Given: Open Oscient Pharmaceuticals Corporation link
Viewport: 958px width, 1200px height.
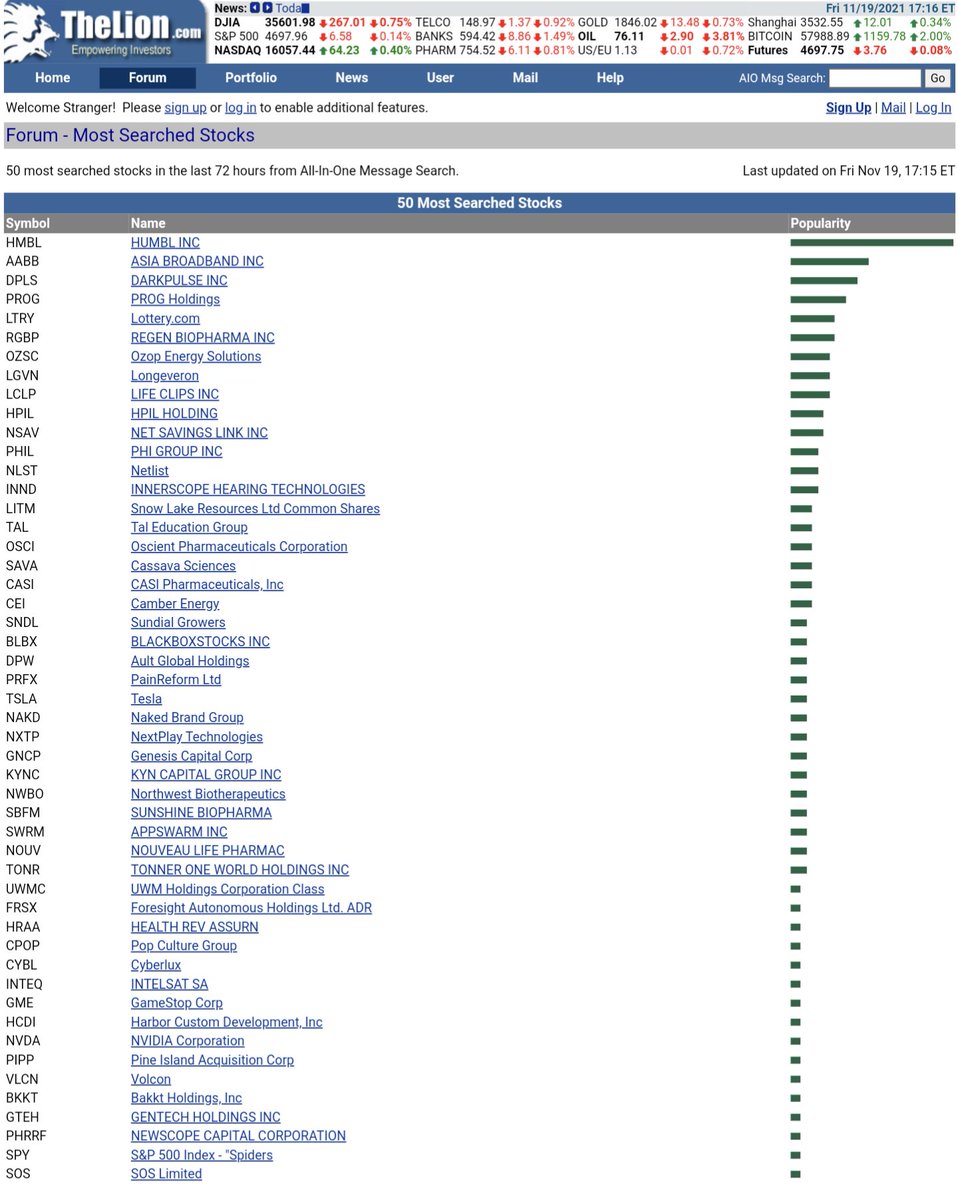Looking at the screenshot, I should pos(239,547).
